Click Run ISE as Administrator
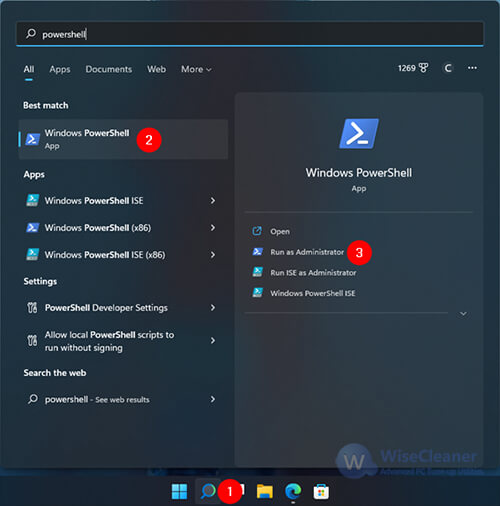 point(313,273)
